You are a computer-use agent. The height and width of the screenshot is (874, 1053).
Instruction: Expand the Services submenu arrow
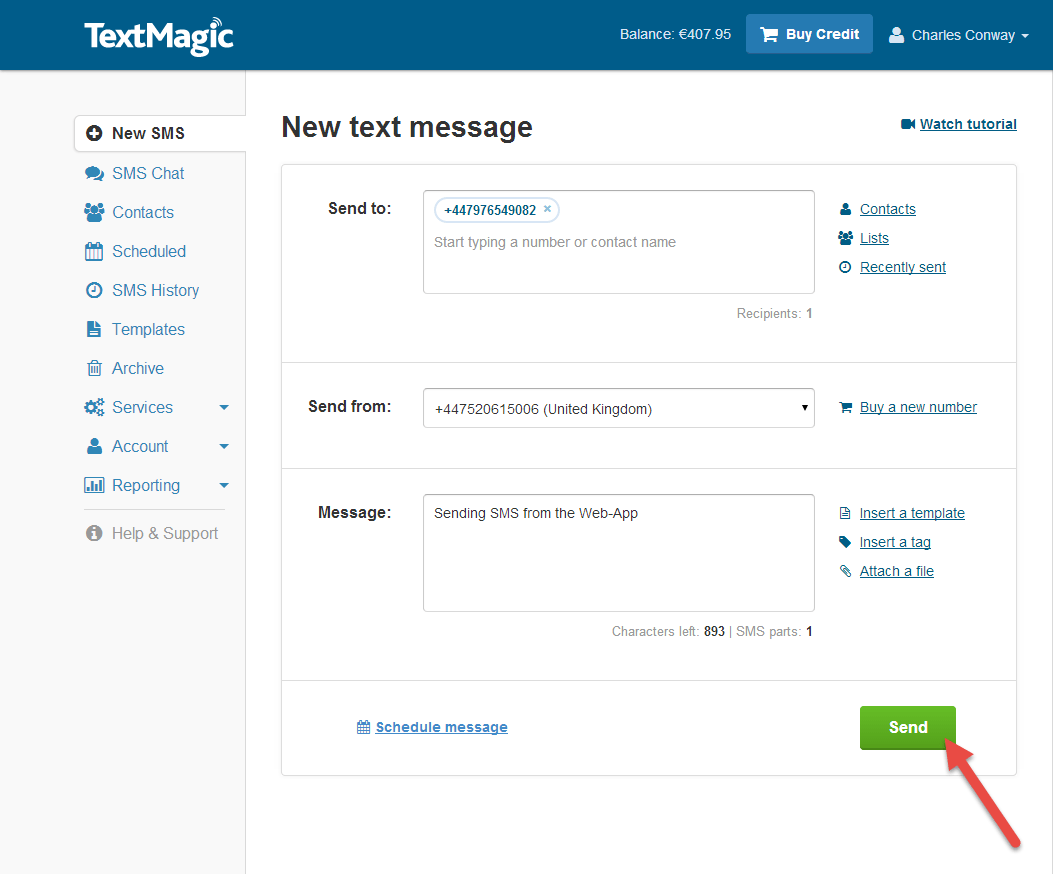coord(224,407)
